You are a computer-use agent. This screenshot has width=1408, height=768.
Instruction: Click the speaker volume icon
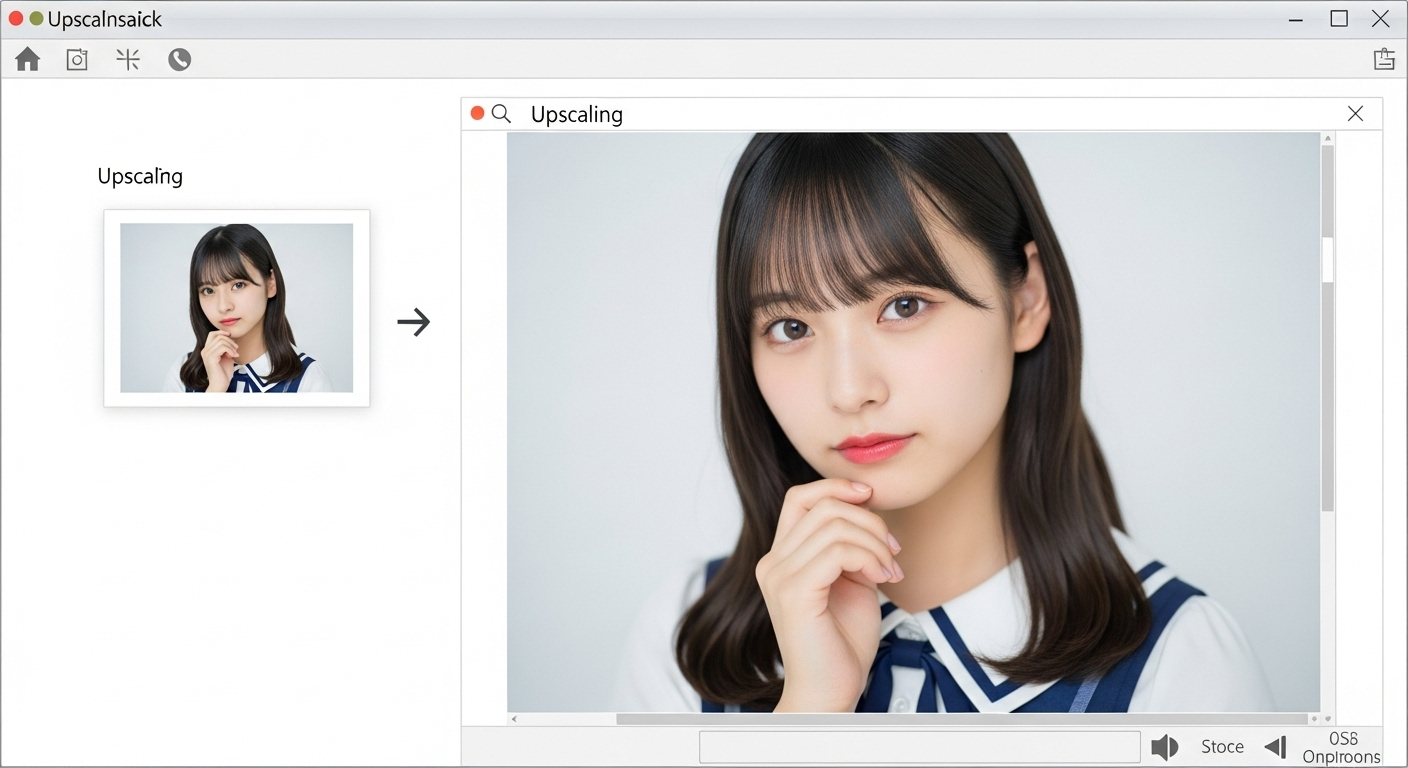point(1164,747)
